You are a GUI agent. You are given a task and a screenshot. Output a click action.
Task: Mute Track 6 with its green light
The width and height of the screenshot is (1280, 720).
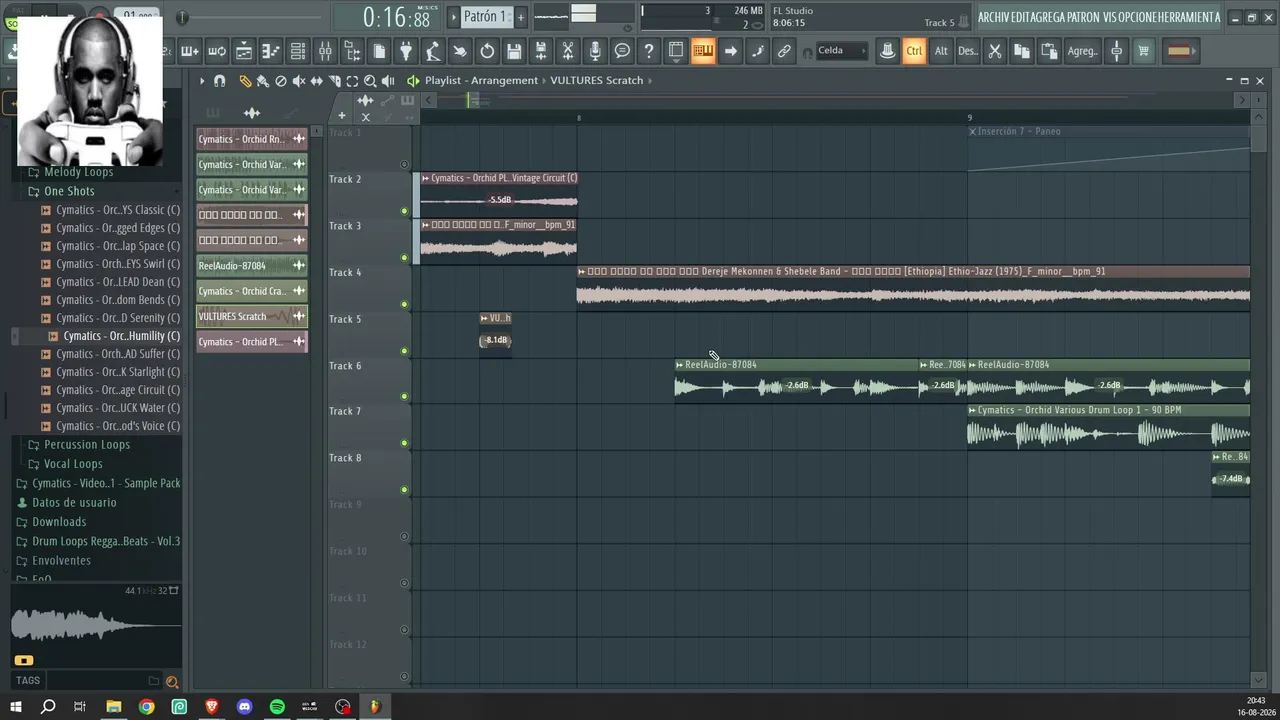(x=404, y=397)
